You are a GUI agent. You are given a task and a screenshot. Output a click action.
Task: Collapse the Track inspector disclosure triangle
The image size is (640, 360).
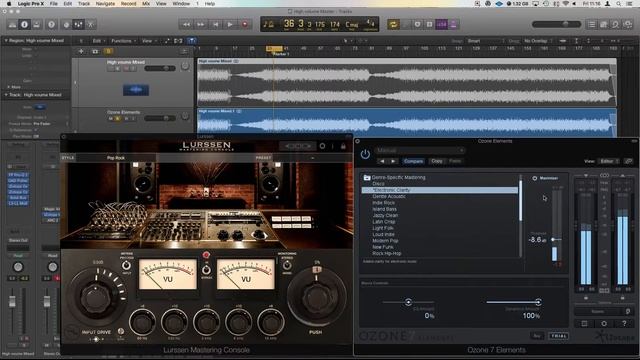pos(6,95)
